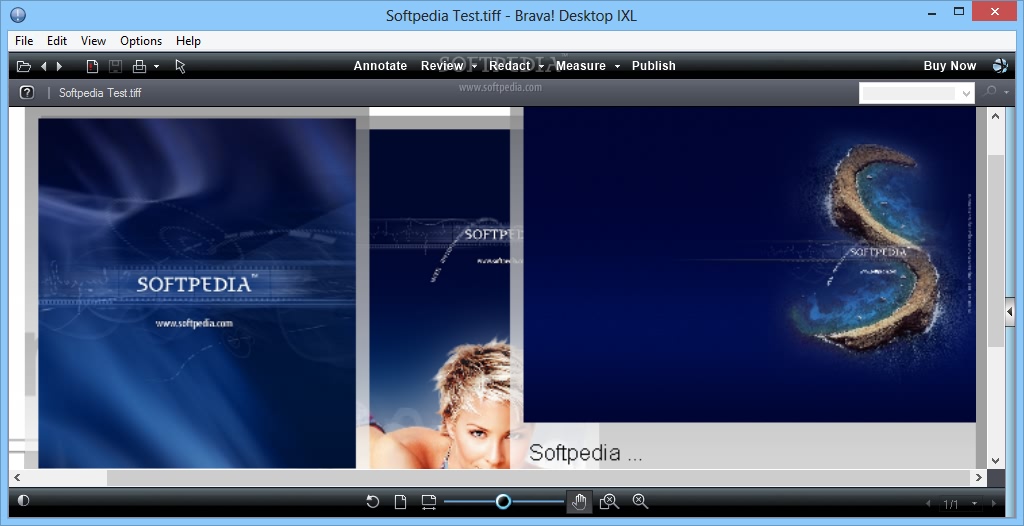Maximize the Brava Desktop window
The height and width of the screenshot is (526, 1024).
click(959, 11)
